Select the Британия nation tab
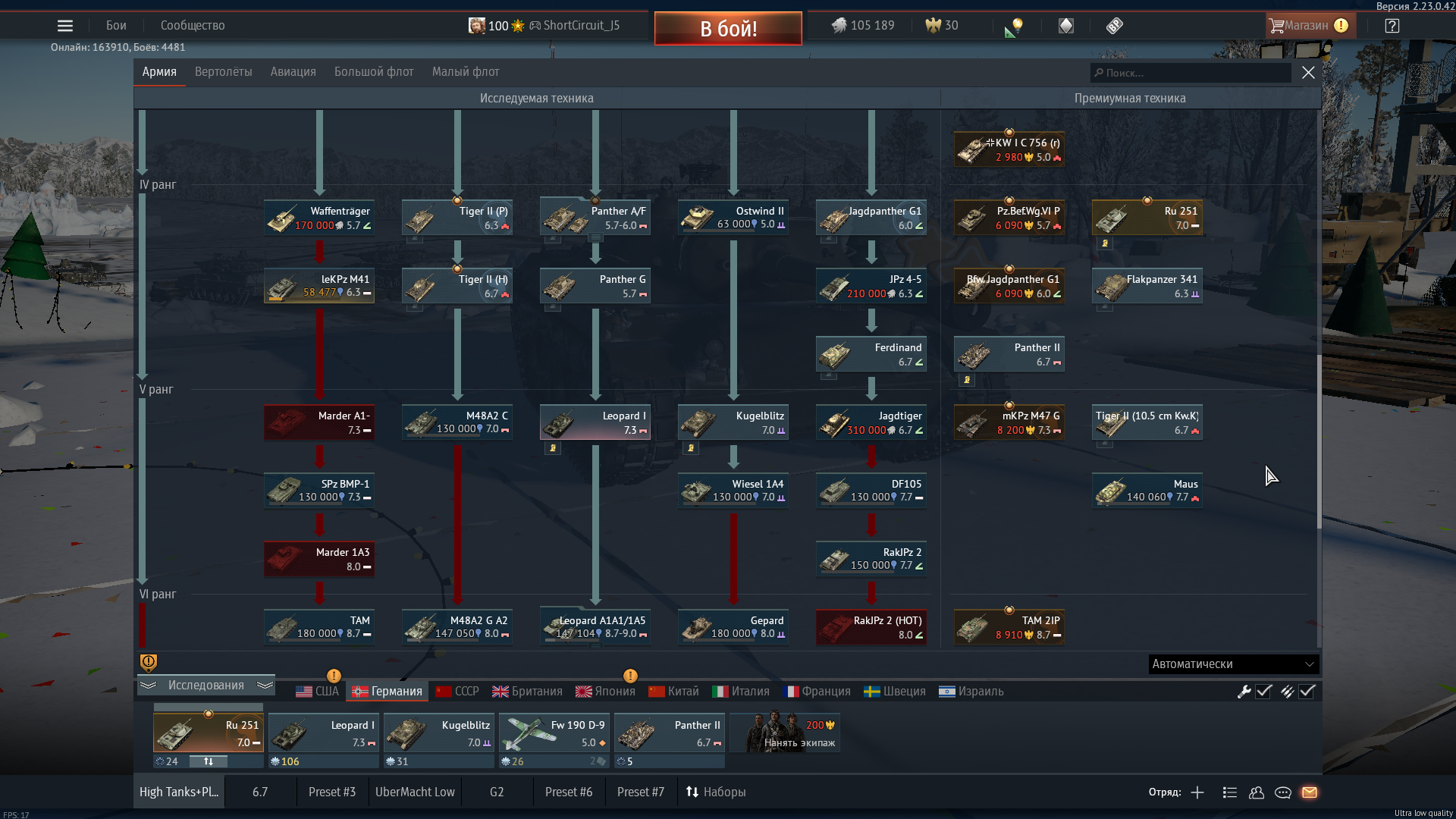This screenshot has height=819, width=1456. click(527, 692)
